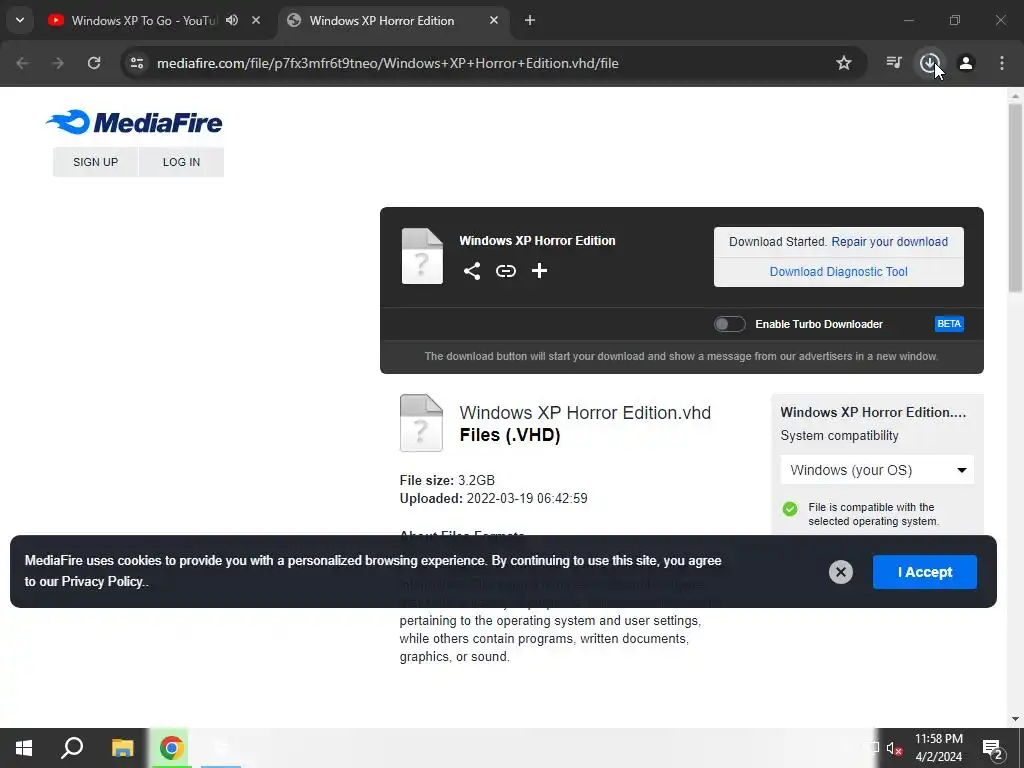Open Chrome downloads icon in toolbar

pos(929,63)
